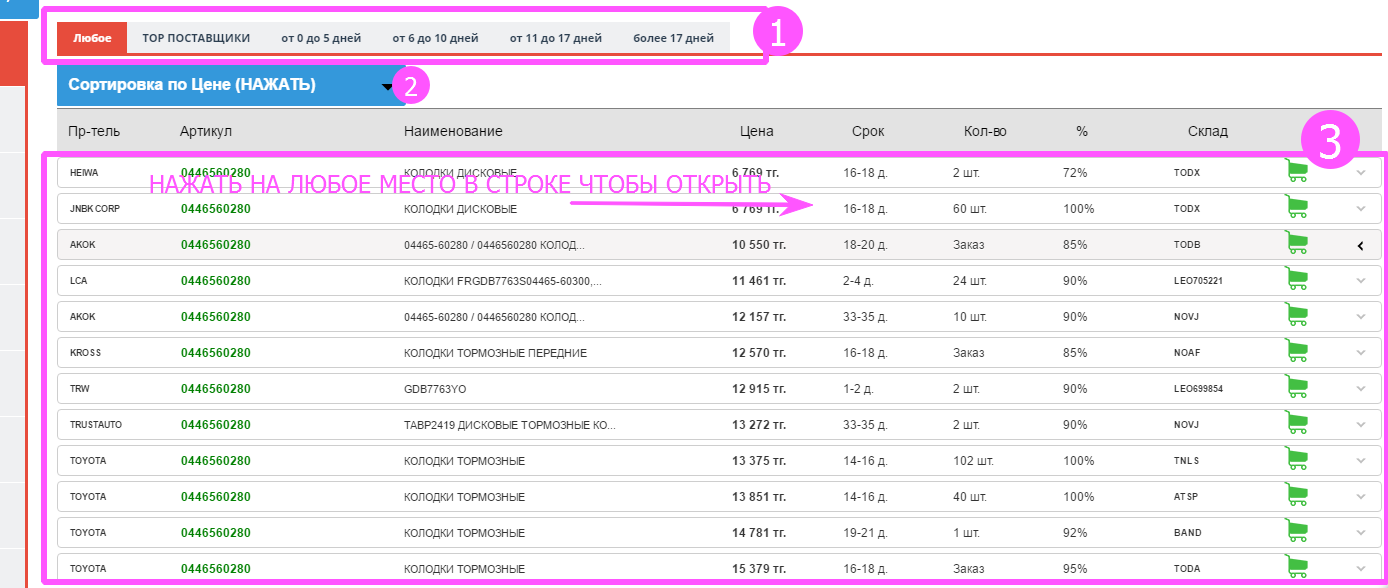Switch to TOP ПОСТАВЩИКИ tab
The height and width of the screenshot is (588, 1388).
click(x=196, y=38)
